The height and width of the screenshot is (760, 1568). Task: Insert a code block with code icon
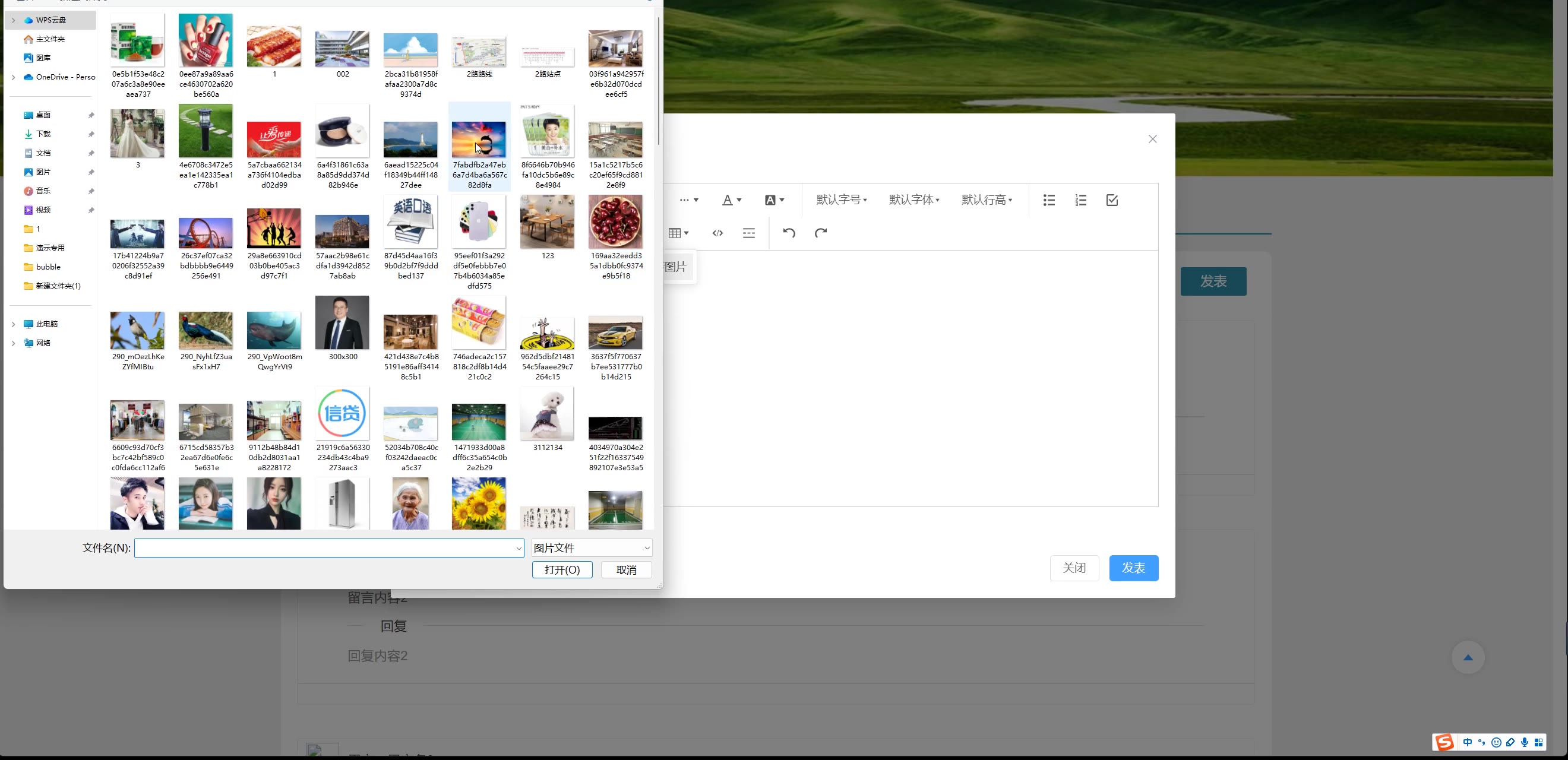(717, 232)
